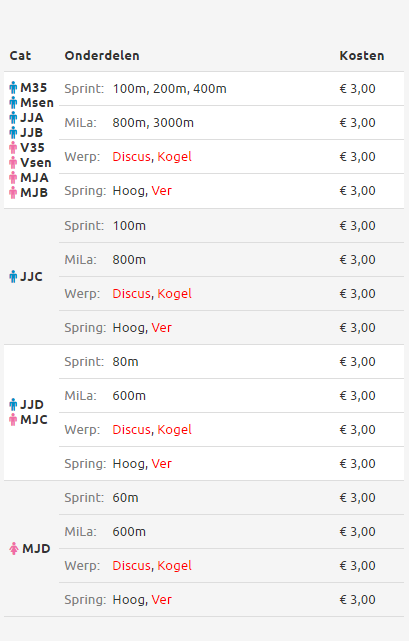Click the blue male icon beside Msen
The height and width of the screenshot is (641, 411).
13,103
